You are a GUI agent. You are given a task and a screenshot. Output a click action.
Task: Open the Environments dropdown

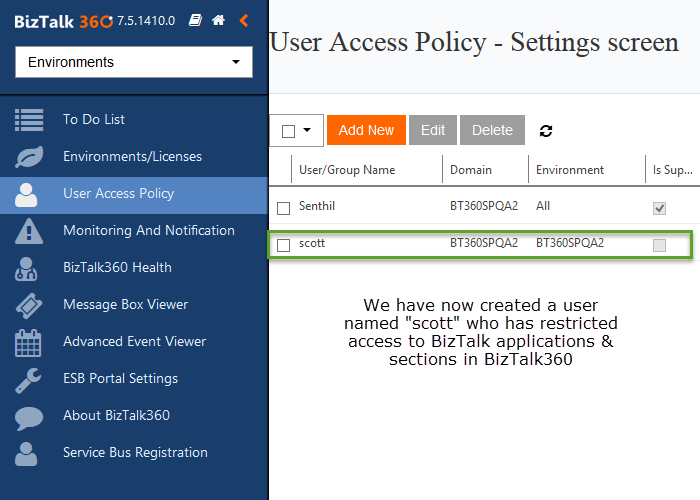134,62
